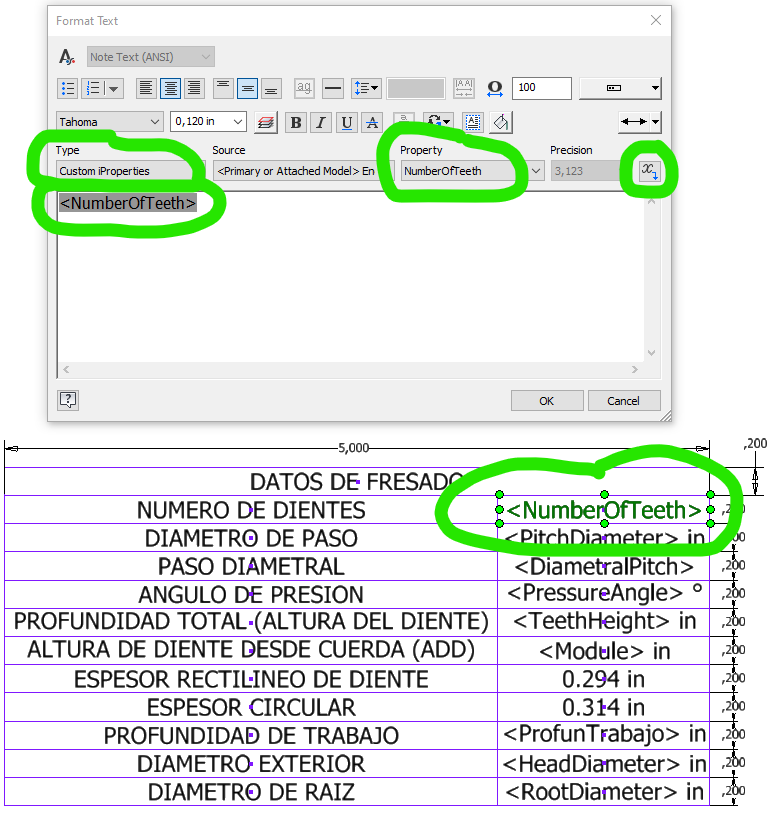Select the PitchDiameter table cell
This screenshot has height=814, width=776.
click(603, 538)
